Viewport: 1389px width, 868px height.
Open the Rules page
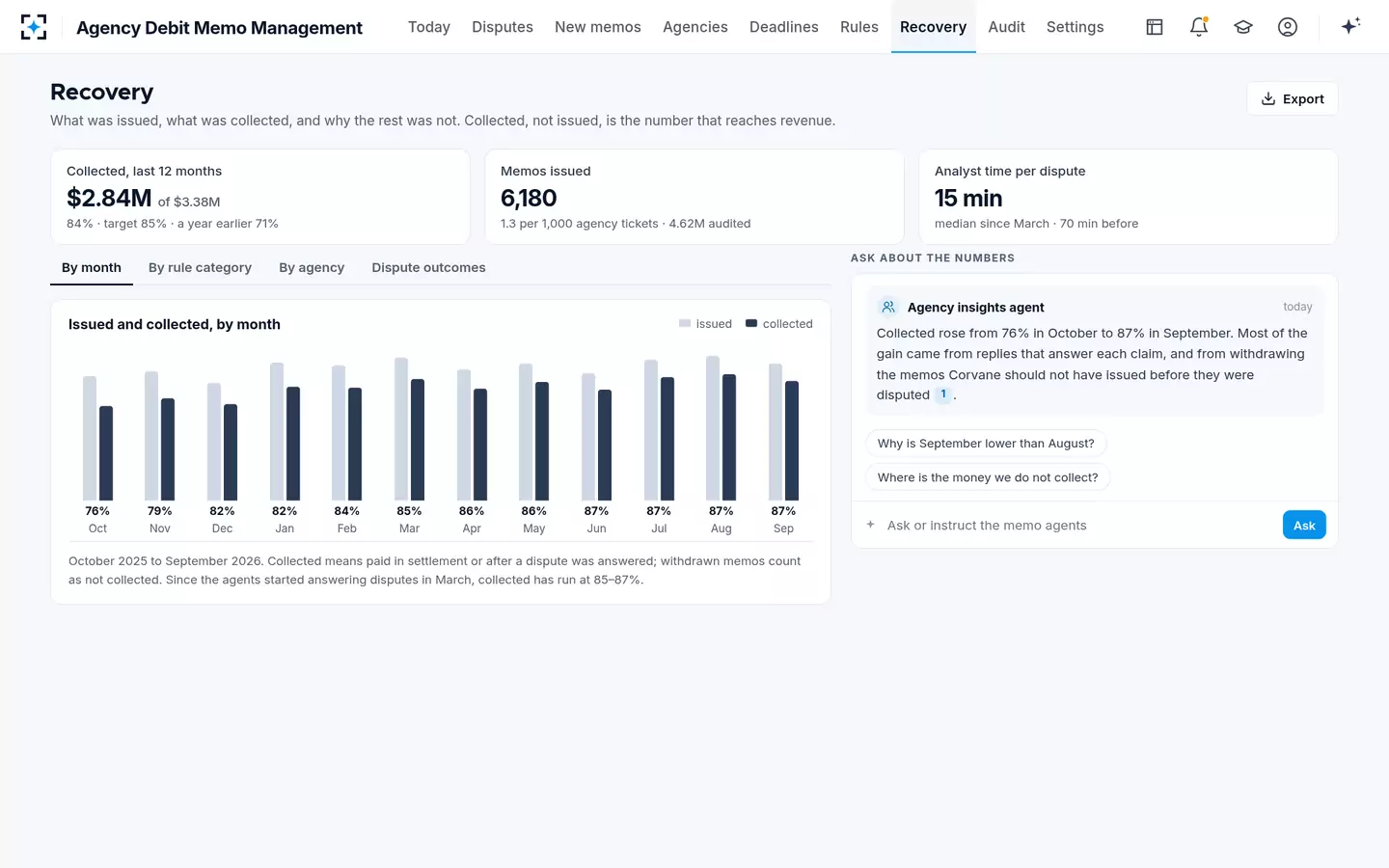point(859,27)
